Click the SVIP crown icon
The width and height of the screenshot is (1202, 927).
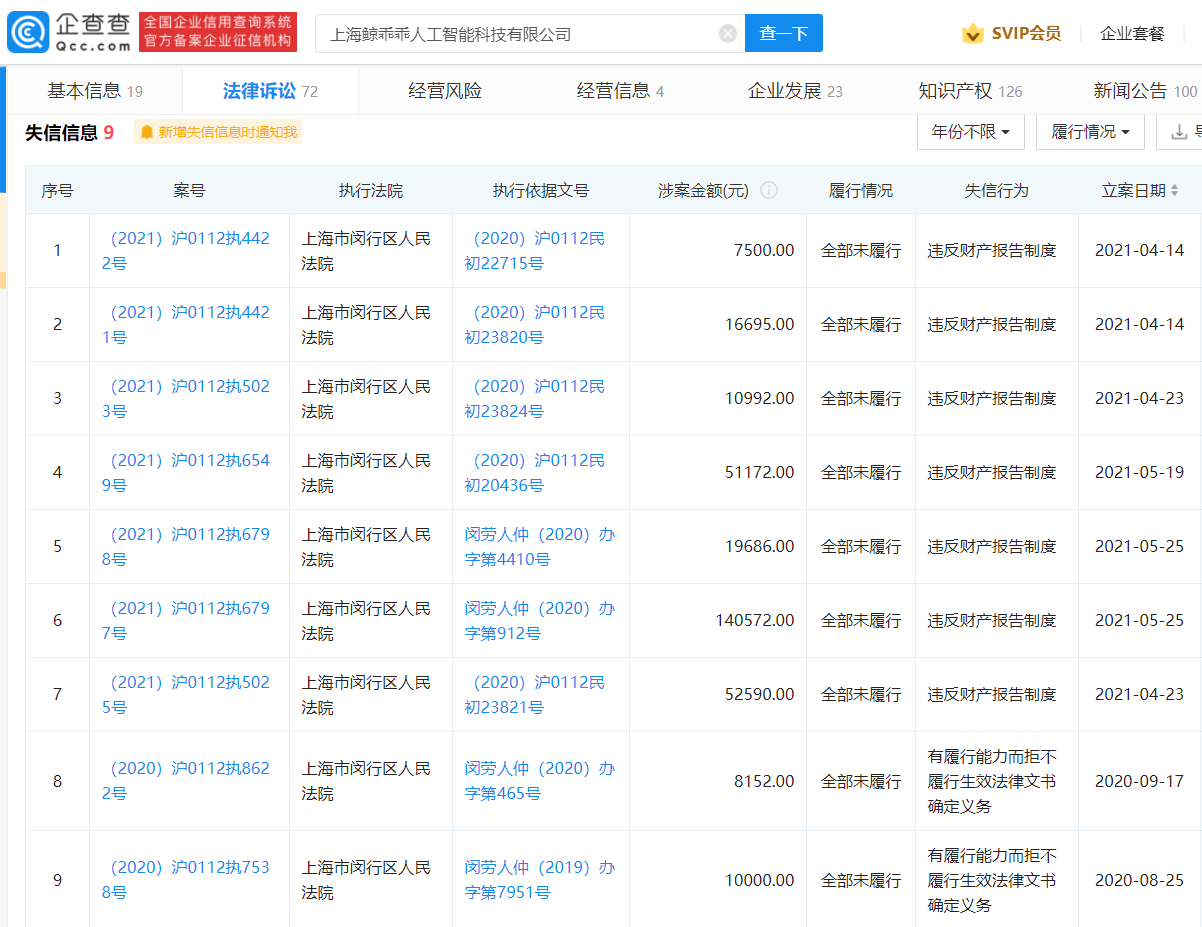972,33
